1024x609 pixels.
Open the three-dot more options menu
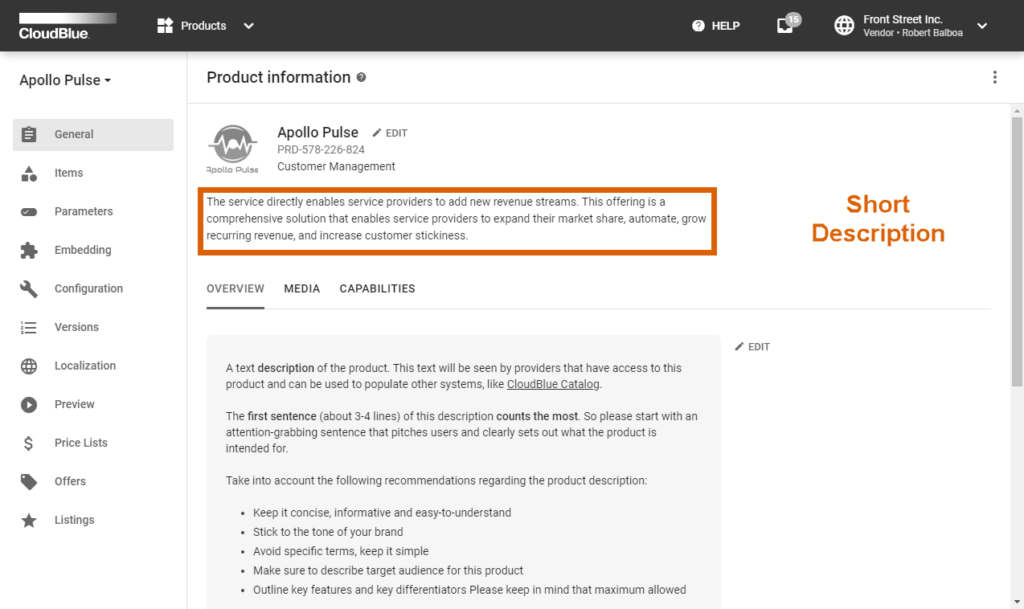point(994,77)
